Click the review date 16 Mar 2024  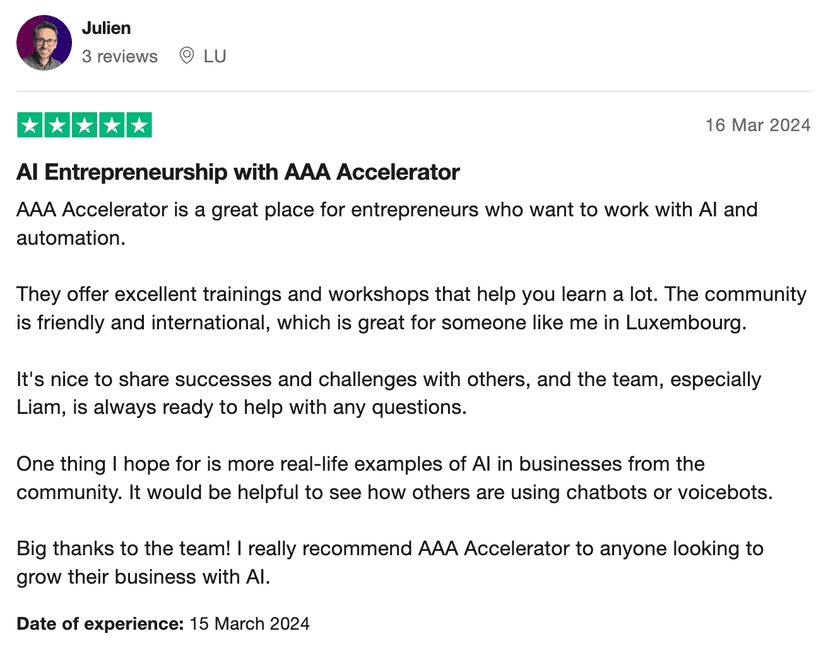(757, 126)
